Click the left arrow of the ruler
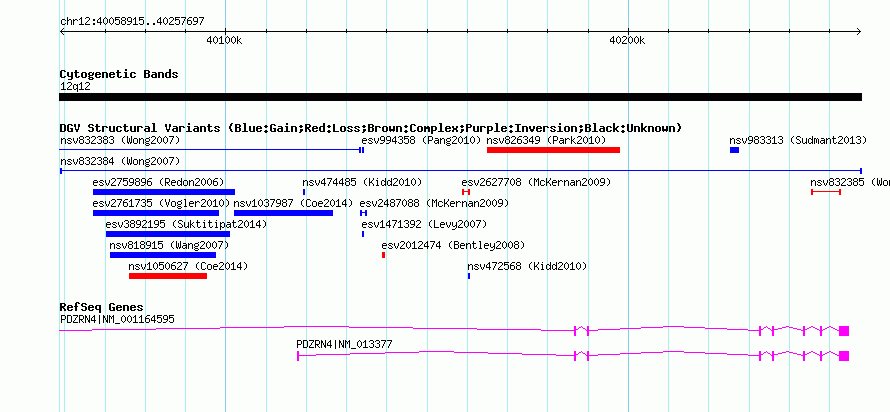 click(x=62, y=32)
